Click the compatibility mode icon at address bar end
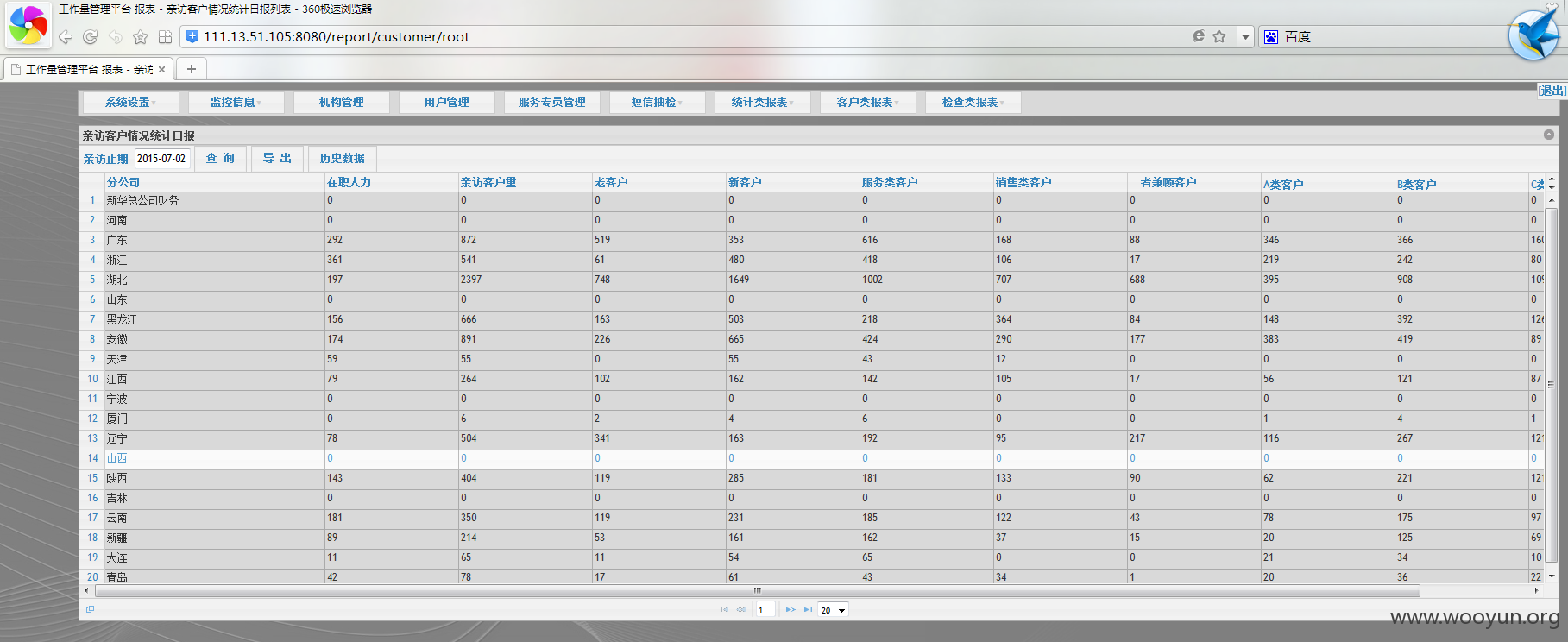 point(1199,36)
